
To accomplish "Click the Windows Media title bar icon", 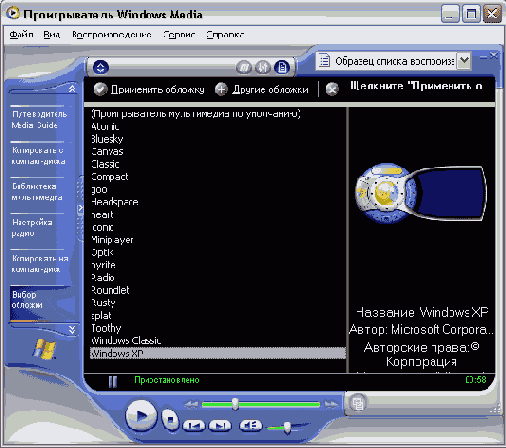I will [x=13, y=13].
